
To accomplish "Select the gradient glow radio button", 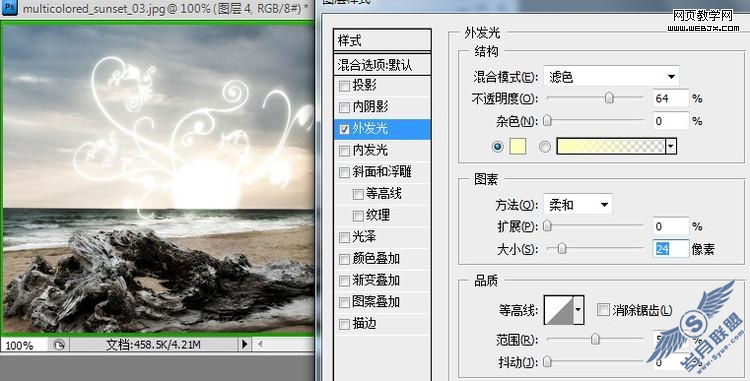I will pyautogui.click(x=545, y=147).
